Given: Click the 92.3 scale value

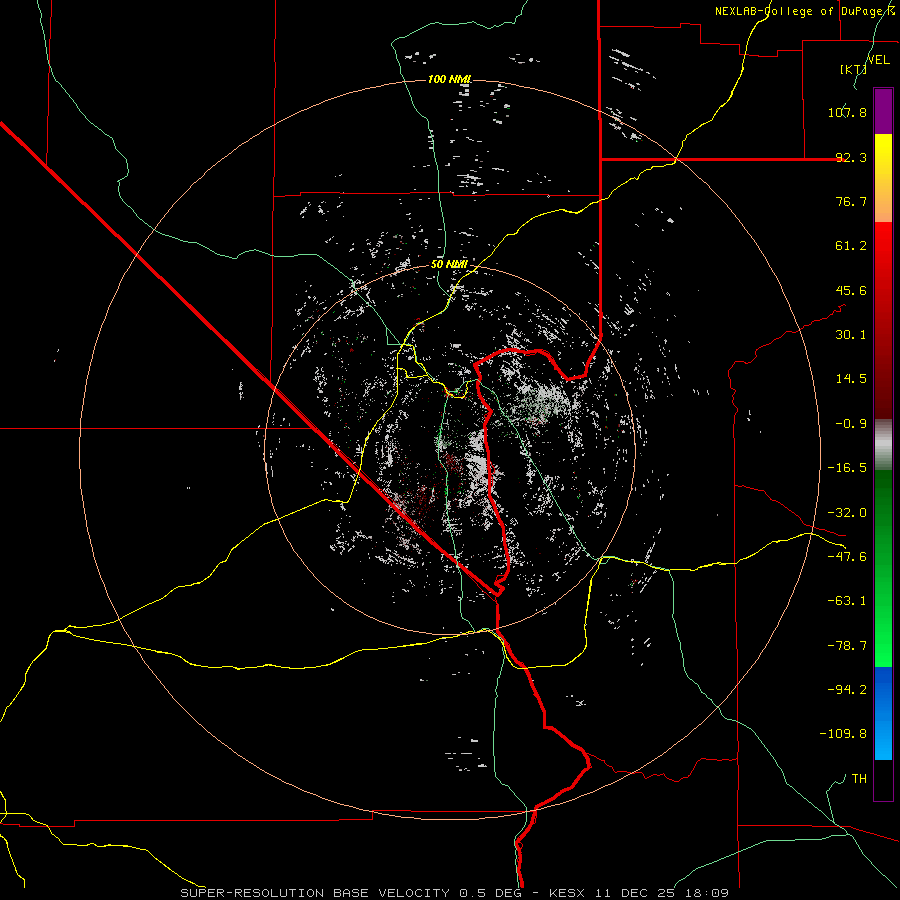Looking at the screenshot, I should pyautogui.click(x=851, y=157).
